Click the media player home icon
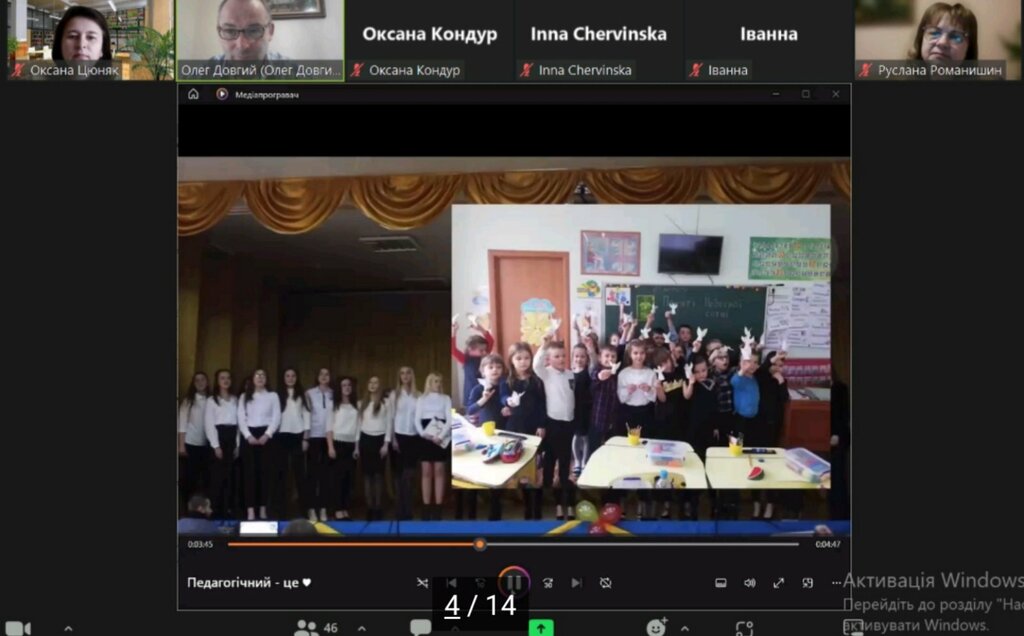1024x636 pixels. click(193, 94)
